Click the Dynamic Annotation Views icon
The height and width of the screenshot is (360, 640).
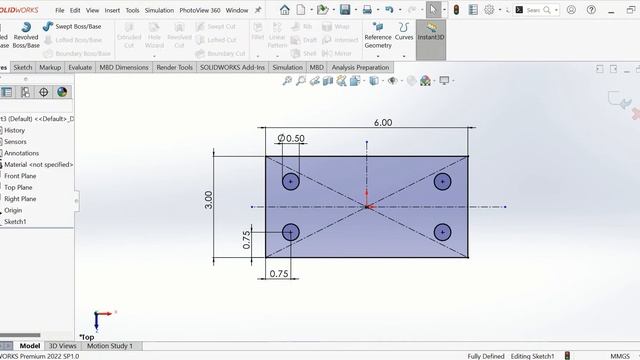pos(341,81)
